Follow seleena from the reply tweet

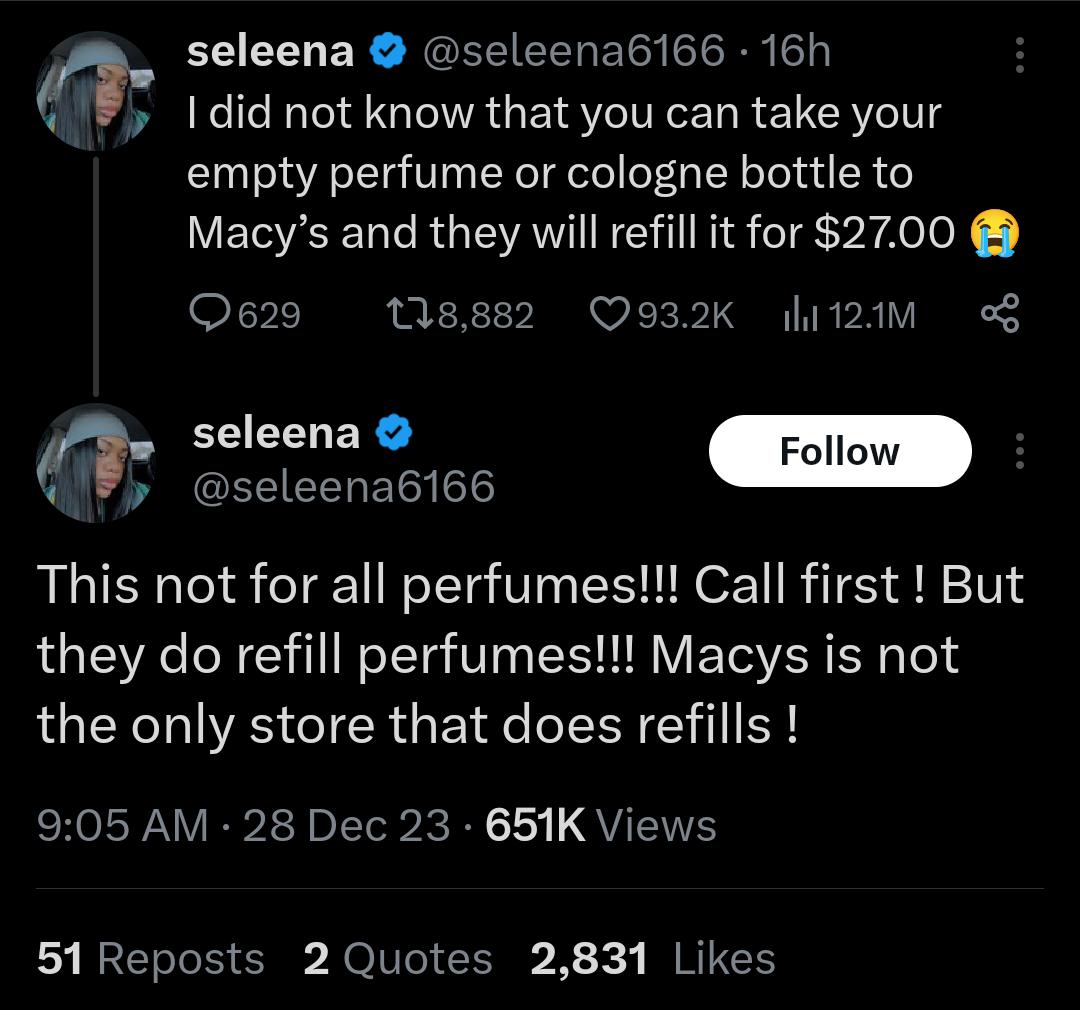click(840, 450)
